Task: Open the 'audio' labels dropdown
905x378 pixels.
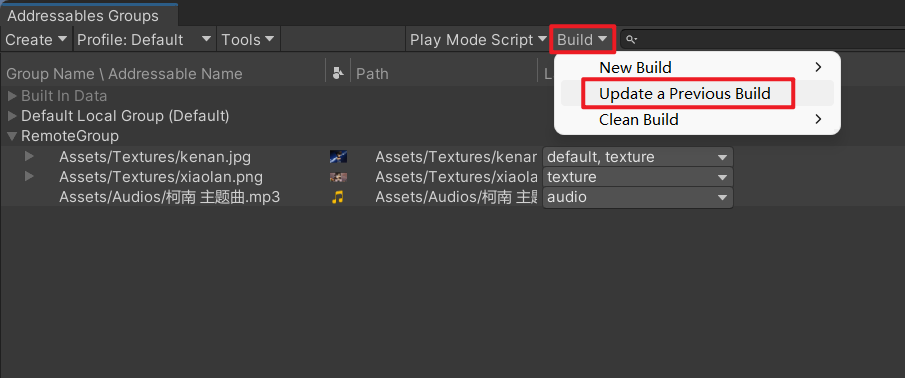Action: pyautogui.click(x=638, y=197)
